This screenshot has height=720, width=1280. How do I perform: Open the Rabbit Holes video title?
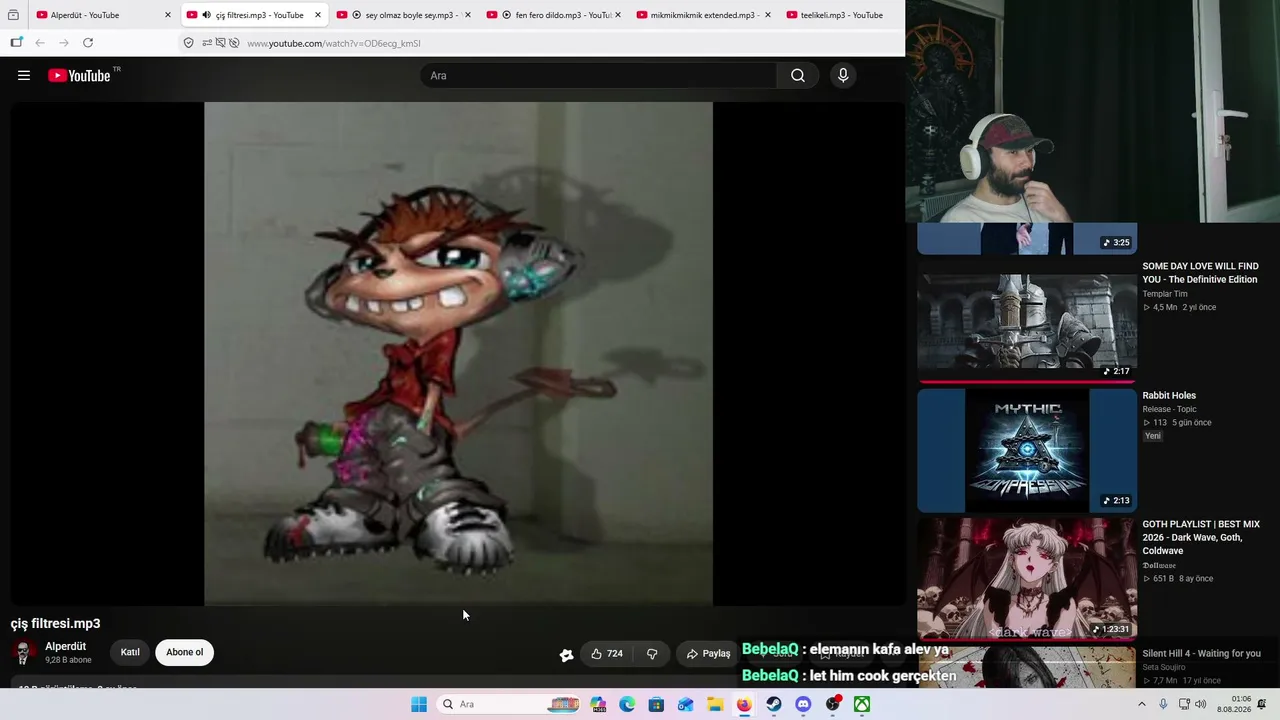pyautogui.click(x=1169, y=395)
